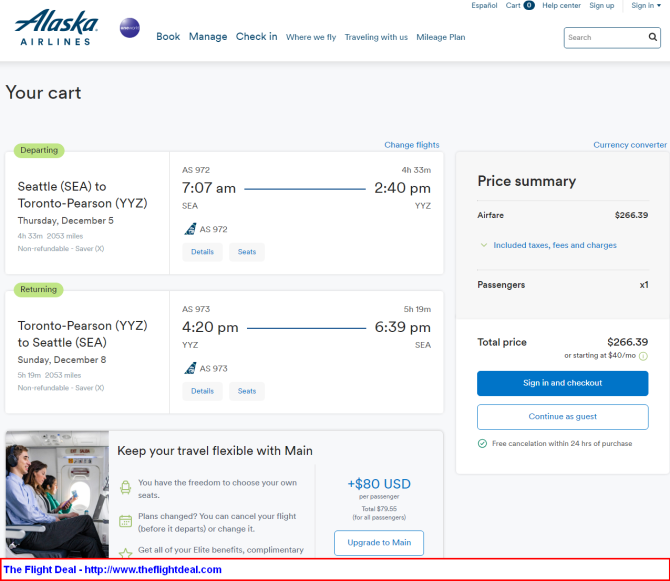Click the Alaska Airlines logo

click(56, 27)
